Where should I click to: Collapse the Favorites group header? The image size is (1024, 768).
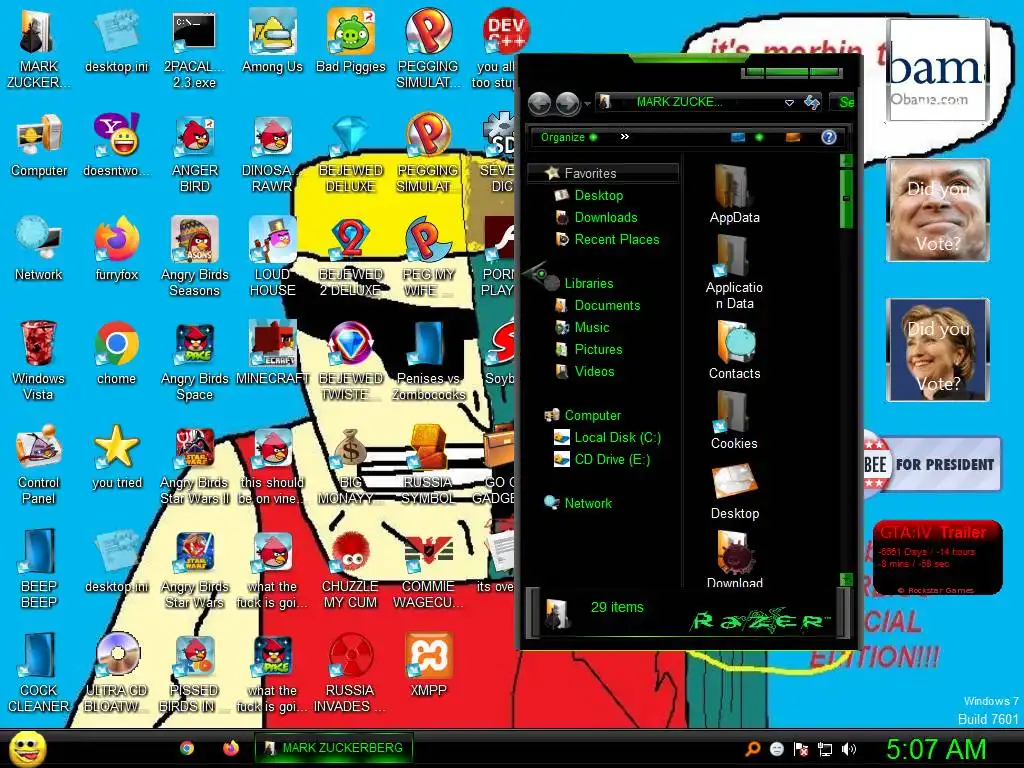click(x=603, y=173)
